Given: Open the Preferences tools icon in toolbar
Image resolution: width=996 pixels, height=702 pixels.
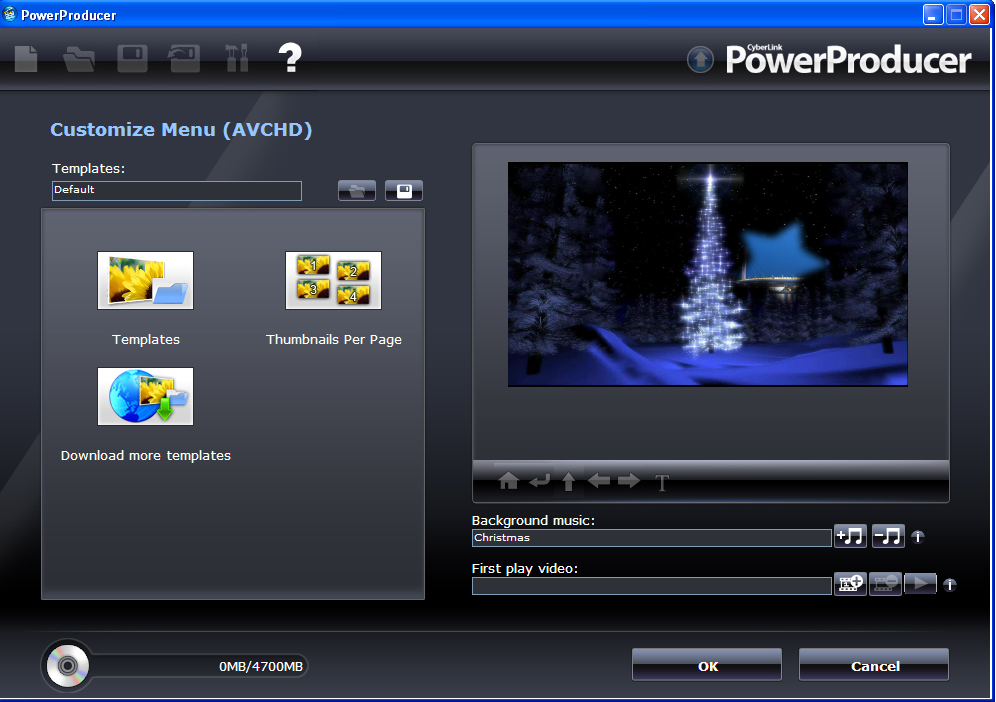Looking at the screenshot, I should [237, 58].
